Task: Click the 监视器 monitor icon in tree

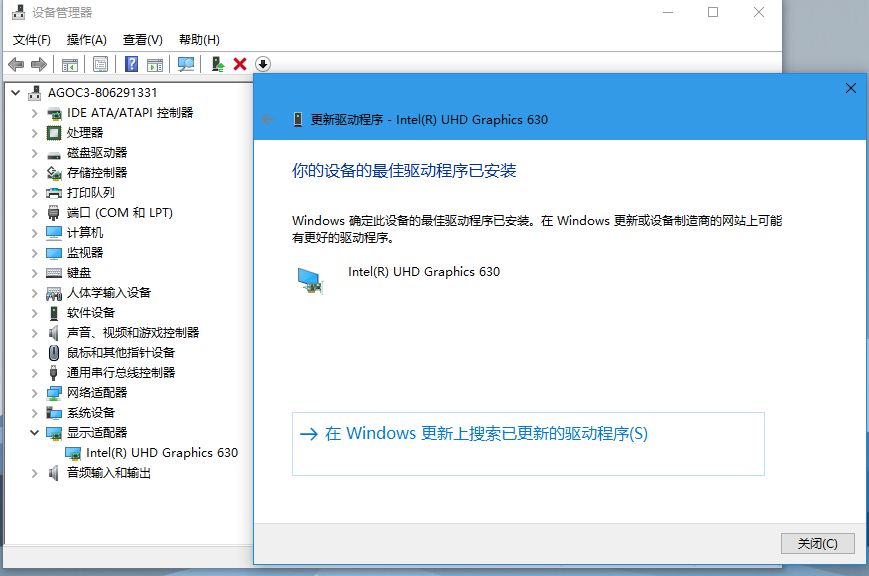Action: click(54, 253)
